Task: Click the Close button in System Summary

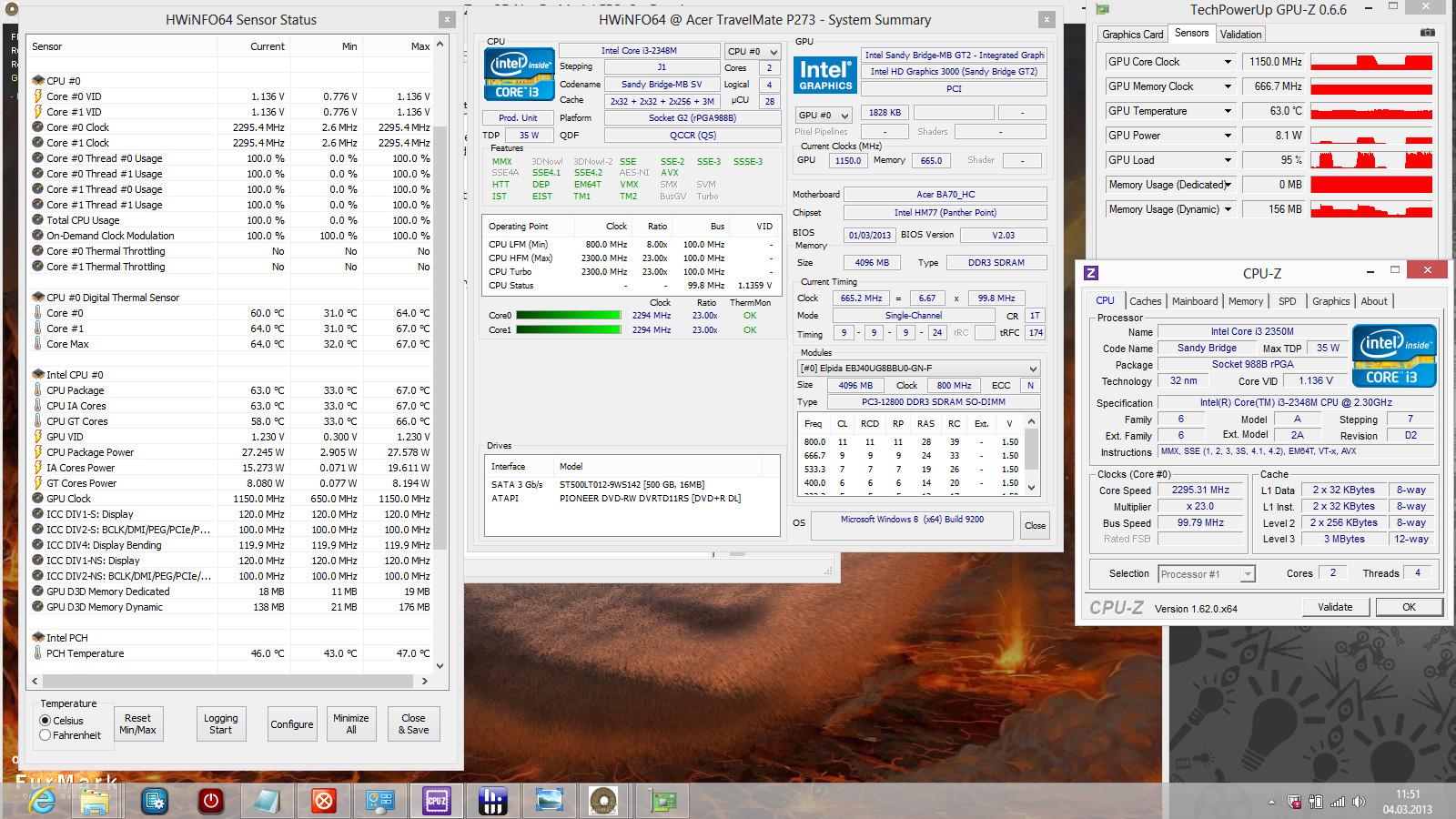Action: [1035, 526]
